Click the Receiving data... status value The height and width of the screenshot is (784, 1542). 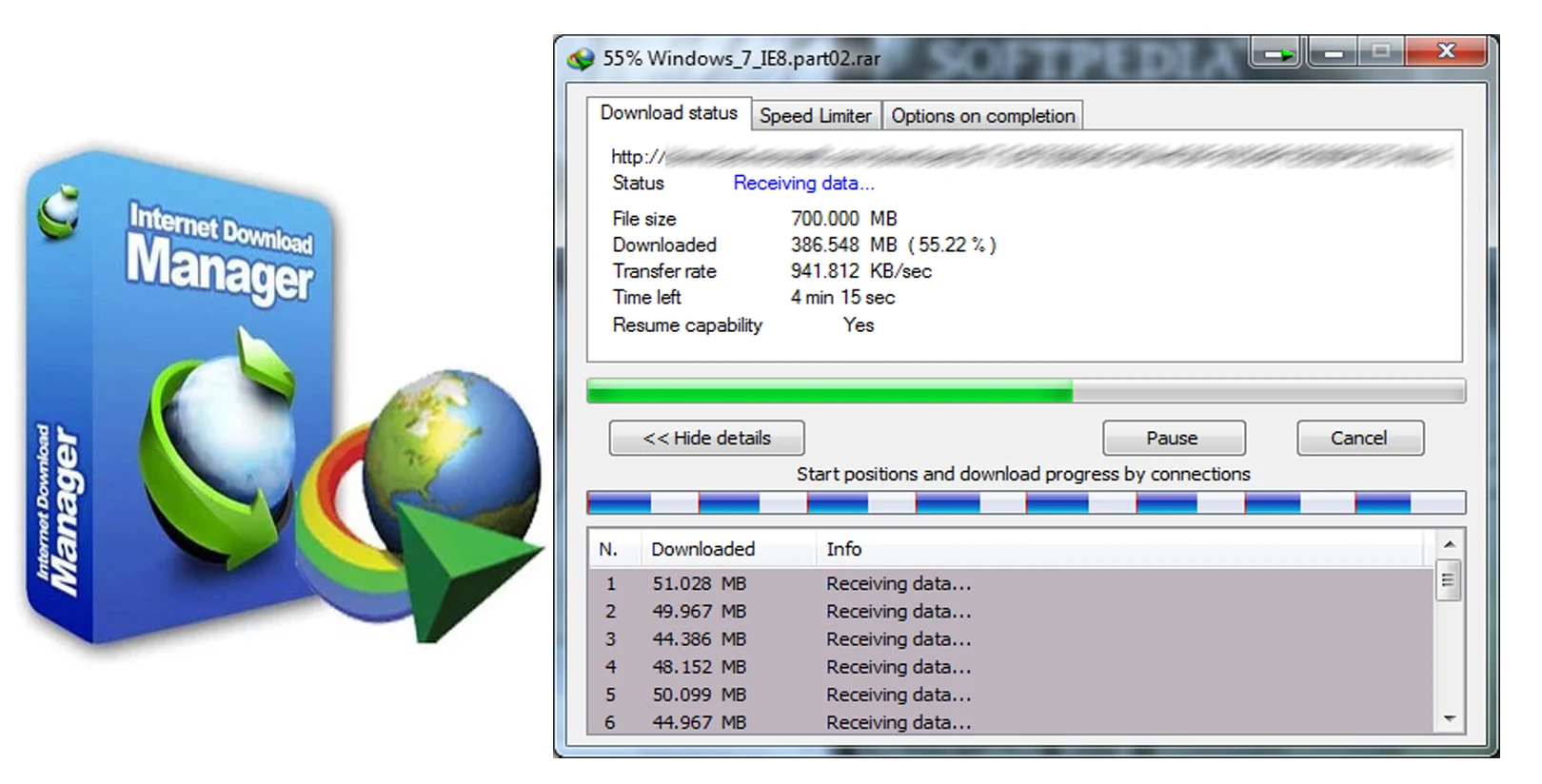click(803, 183)
